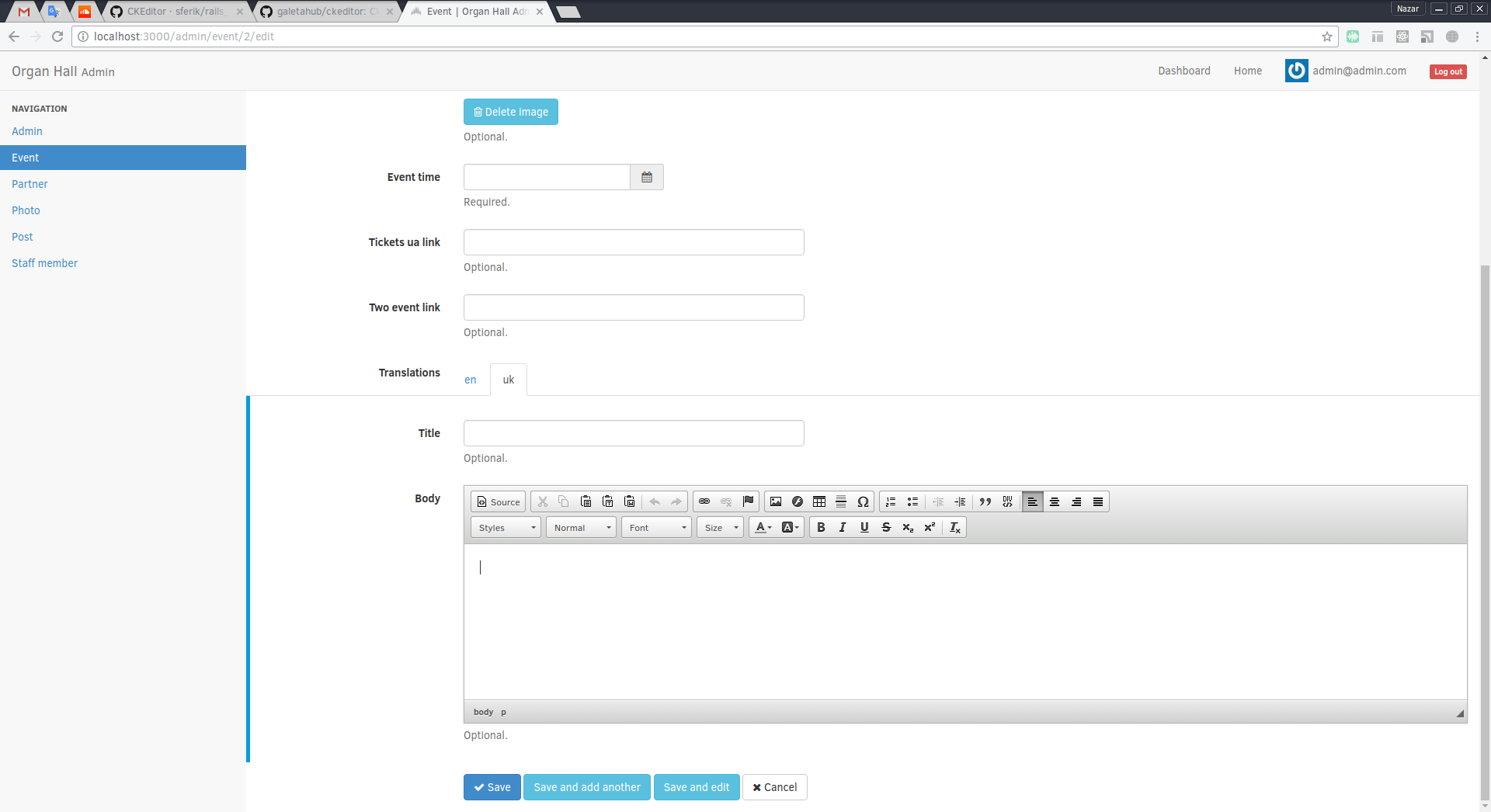This screenshot has height=812, width=1491.
Task: Open the Size dropdown
Action: coord(720,527)
